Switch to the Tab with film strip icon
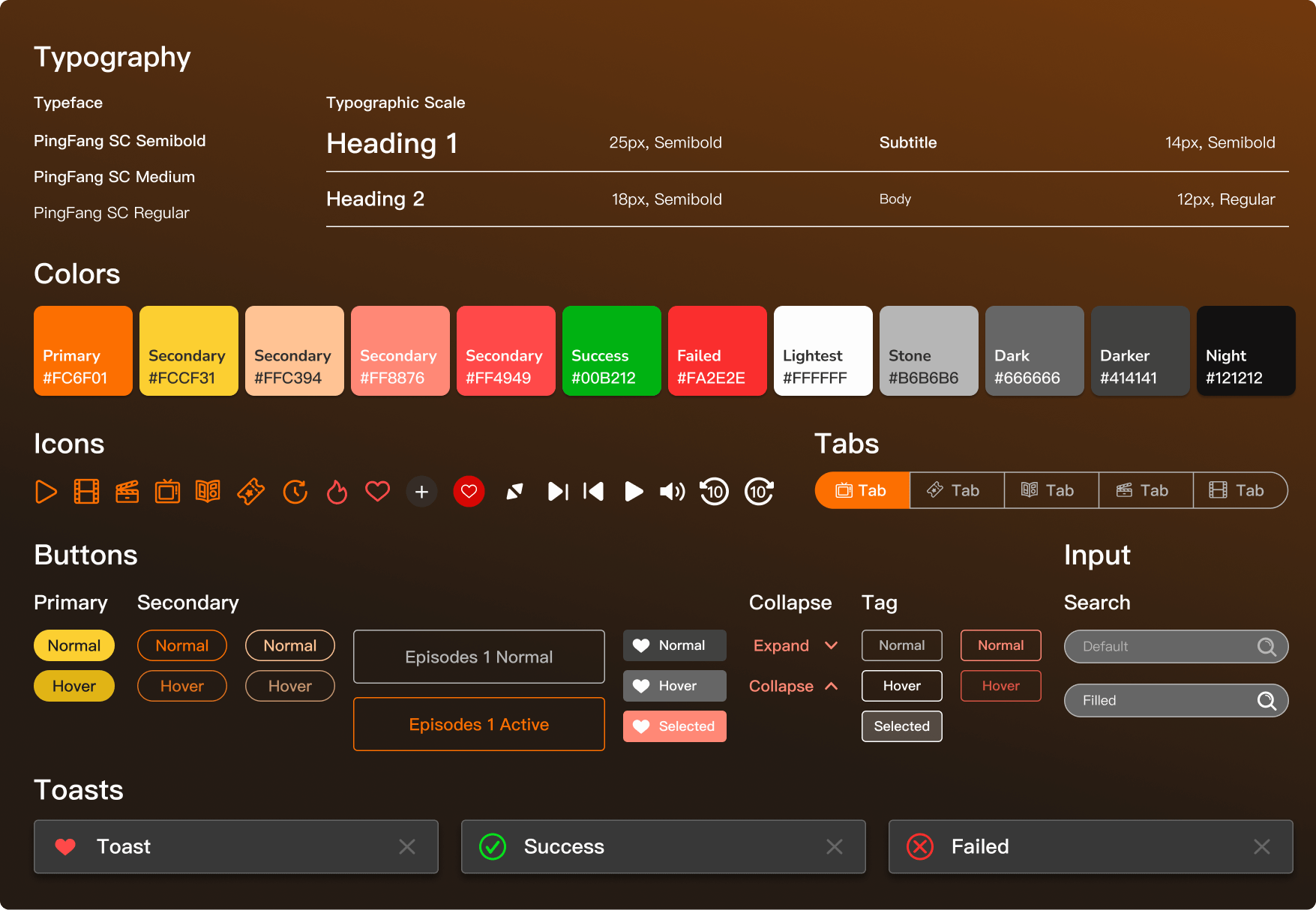The height and width of the screenshot is (910, 1316). (1240, 490)
